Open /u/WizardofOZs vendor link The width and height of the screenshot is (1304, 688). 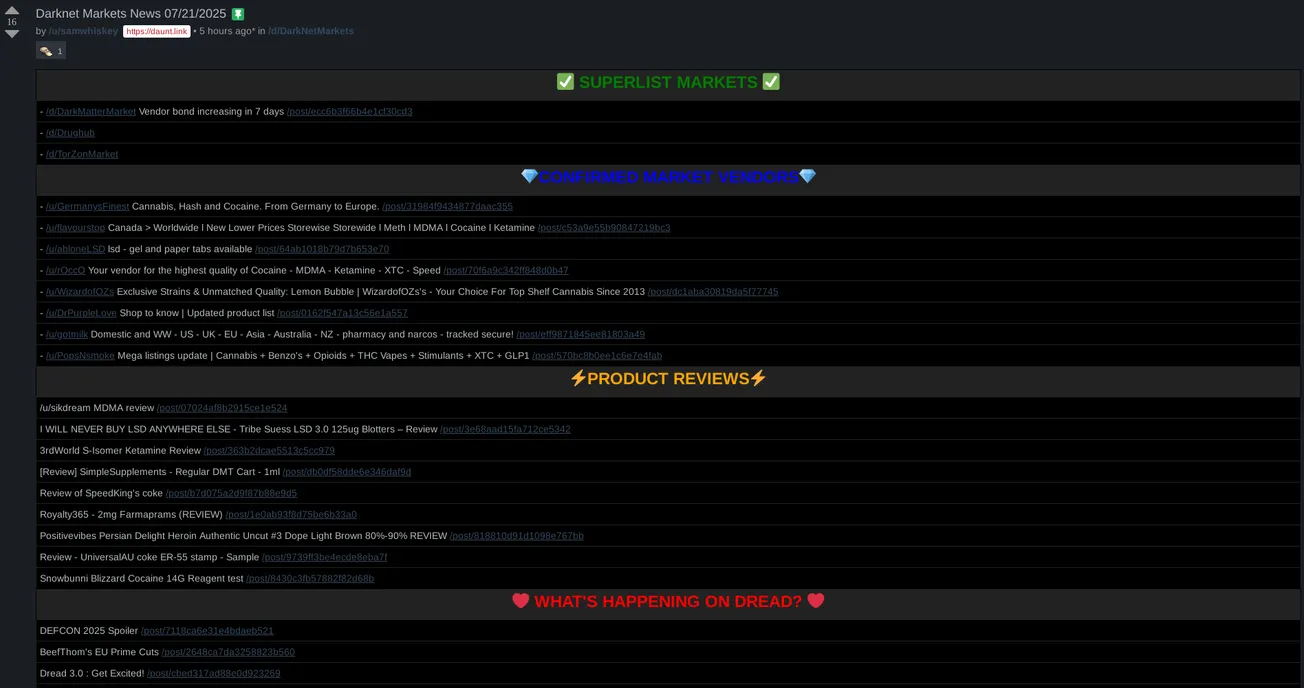[80, 291]
